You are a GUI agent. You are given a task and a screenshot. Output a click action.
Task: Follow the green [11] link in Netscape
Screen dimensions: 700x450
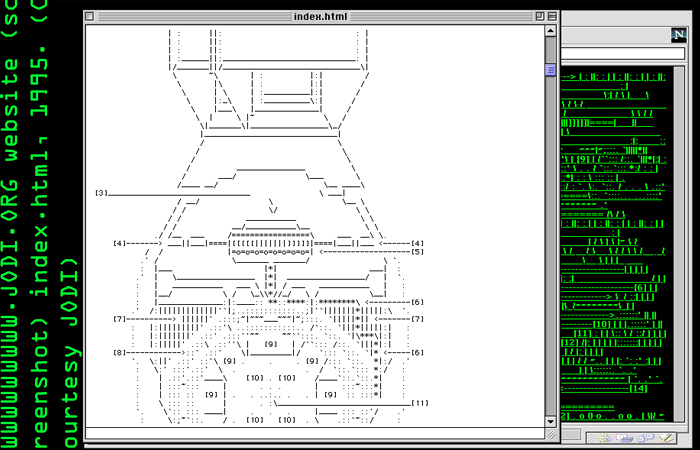click(582, 334)
